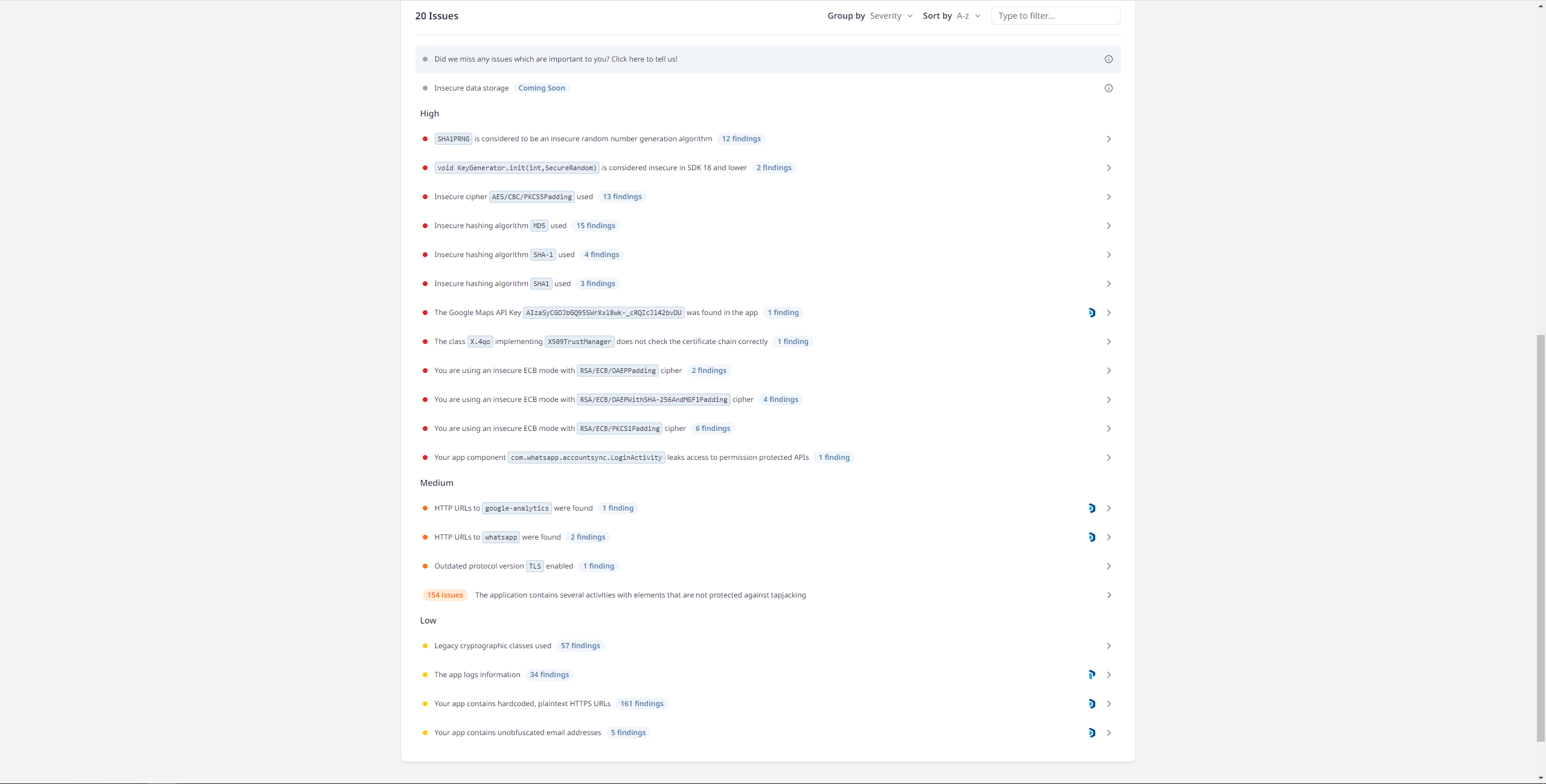
Task: Expand the MD5 hashing algorithm issue chevron
Action: coord(1108,226)
